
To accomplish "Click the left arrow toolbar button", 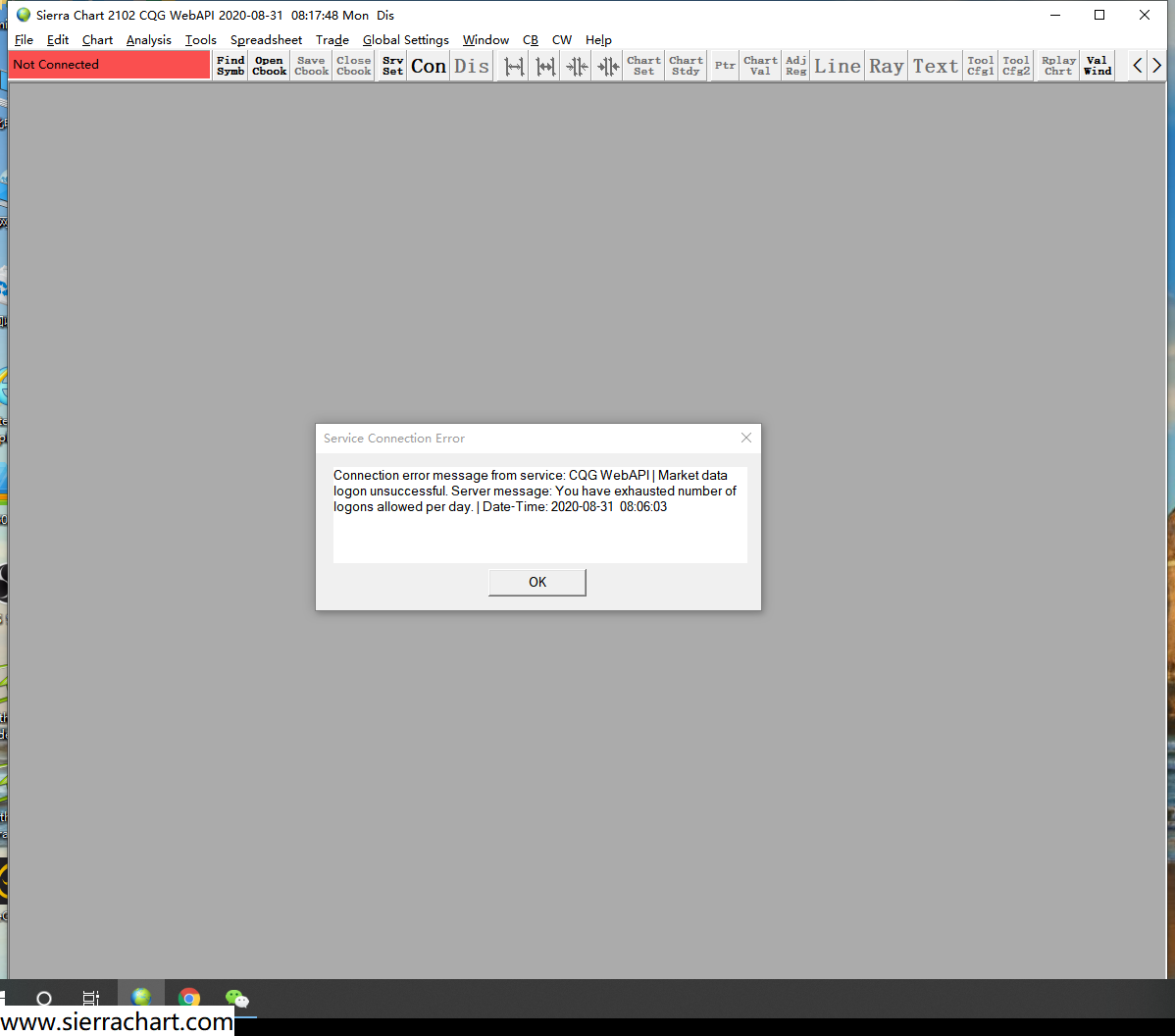I will pos(1138,66).
